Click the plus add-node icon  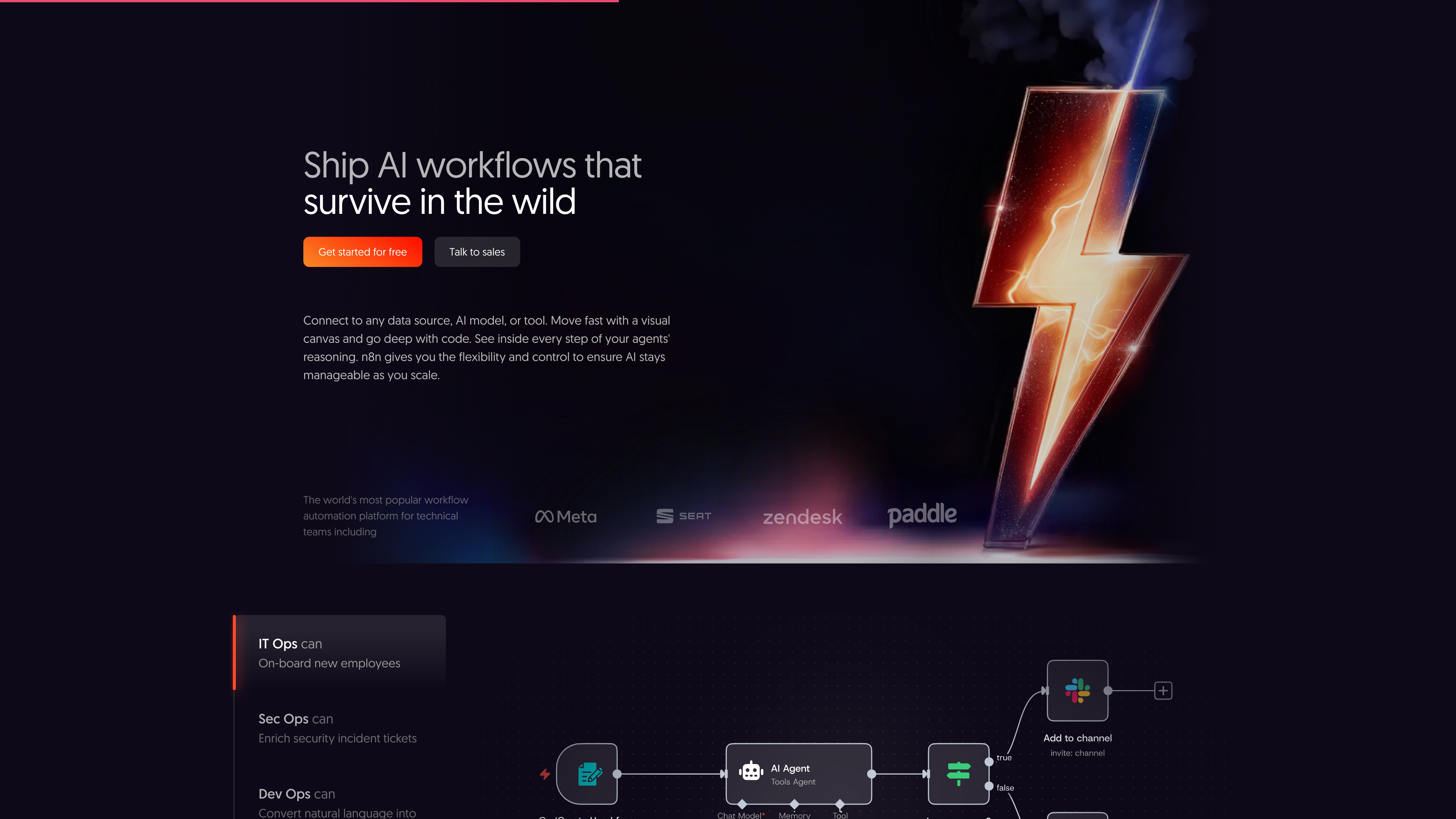tap(1163, 690)
